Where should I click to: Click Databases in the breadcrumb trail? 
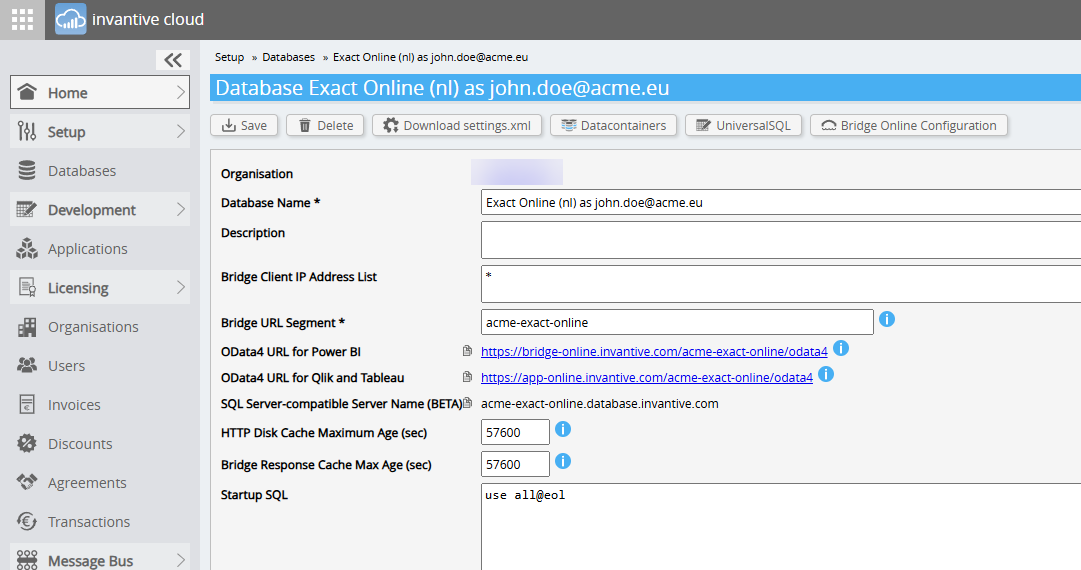point(288,57)
